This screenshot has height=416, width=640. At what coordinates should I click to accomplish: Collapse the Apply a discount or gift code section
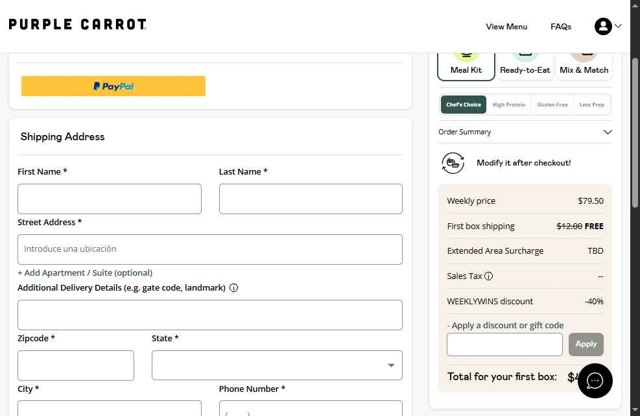pyautogui.click(x=505, y=325)
